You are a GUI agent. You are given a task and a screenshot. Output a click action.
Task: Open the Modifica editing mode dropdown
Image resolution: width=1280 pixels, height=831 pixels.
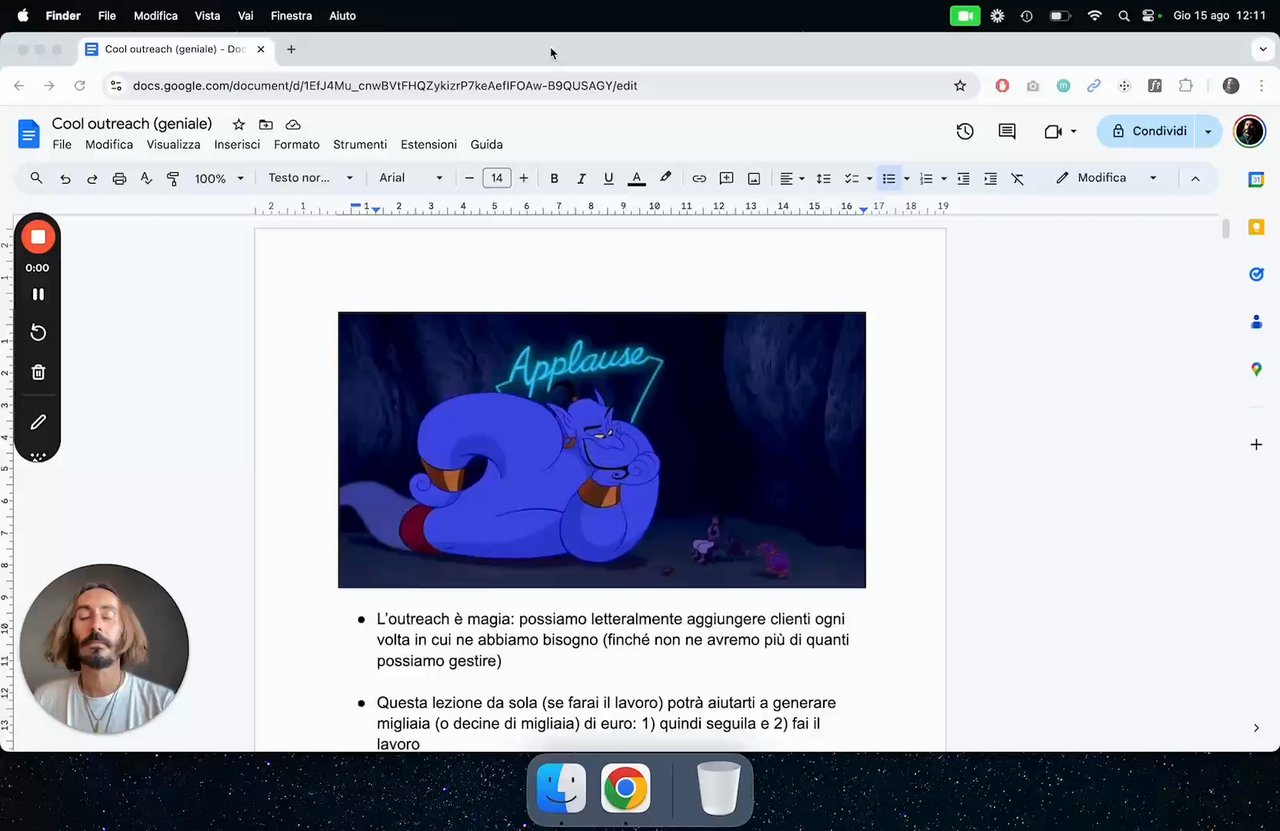point(1106,178)
